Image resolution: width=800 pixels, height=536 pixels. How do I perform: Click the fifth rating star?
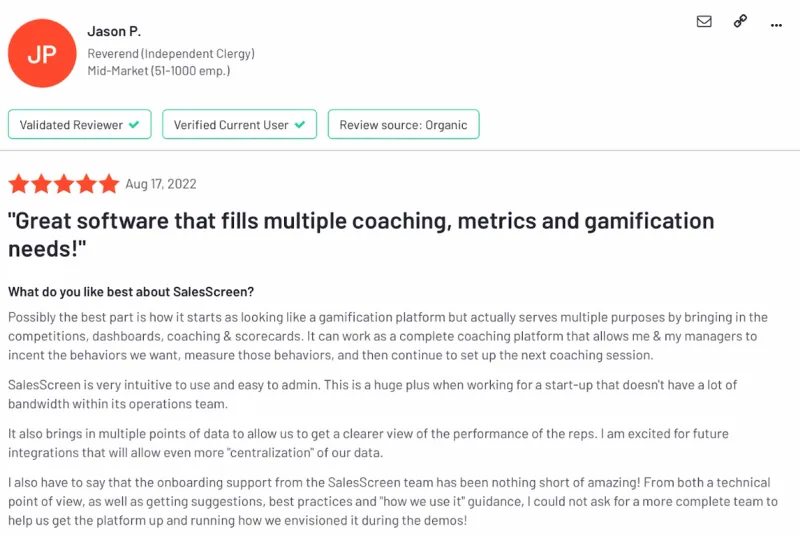[109, 184]
